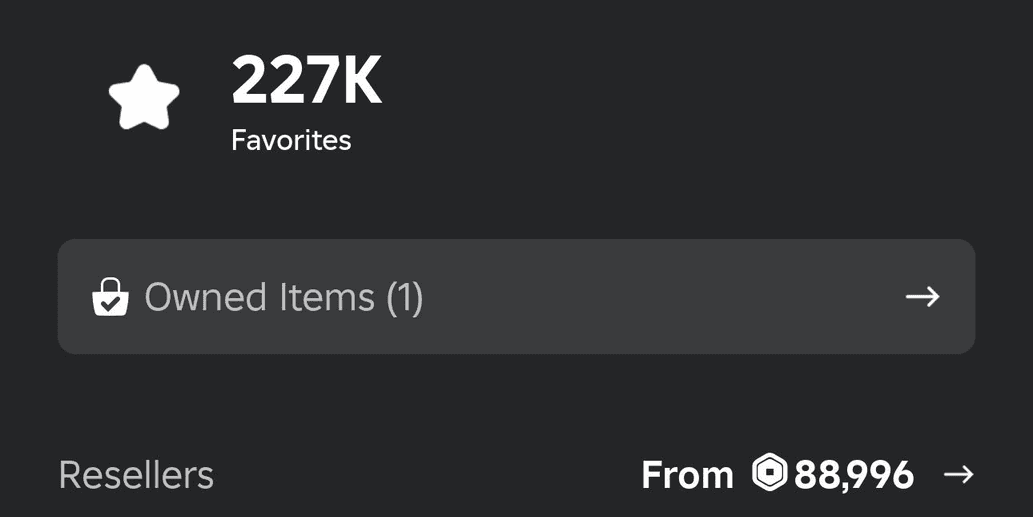
Task: Open the Resellers section label
Action: (136, 475)
